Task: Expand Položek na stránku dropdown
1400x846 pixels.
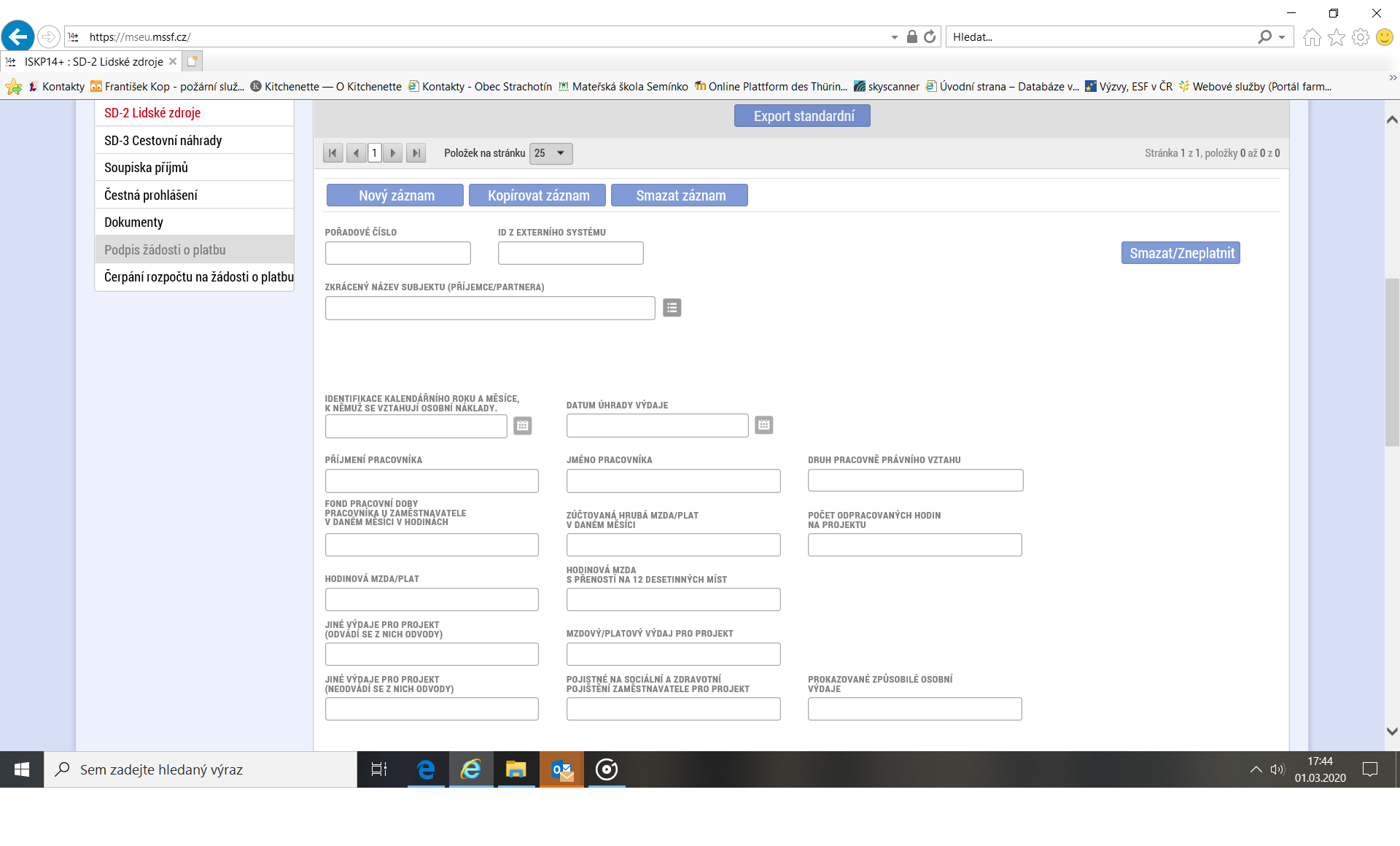Action: pos(551,153)
